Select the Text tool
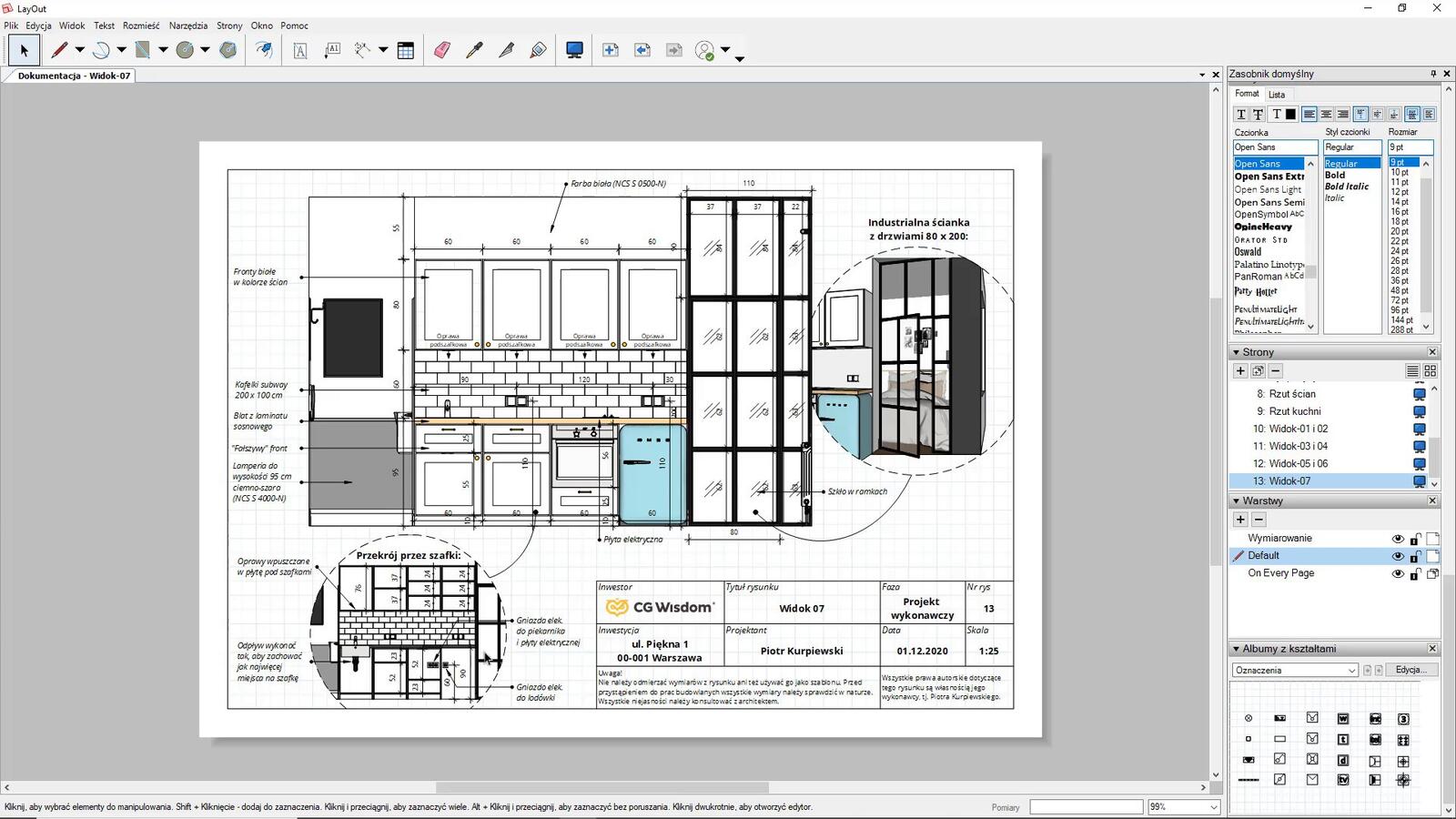This screenshot has height=819, width=1456. 300,51
